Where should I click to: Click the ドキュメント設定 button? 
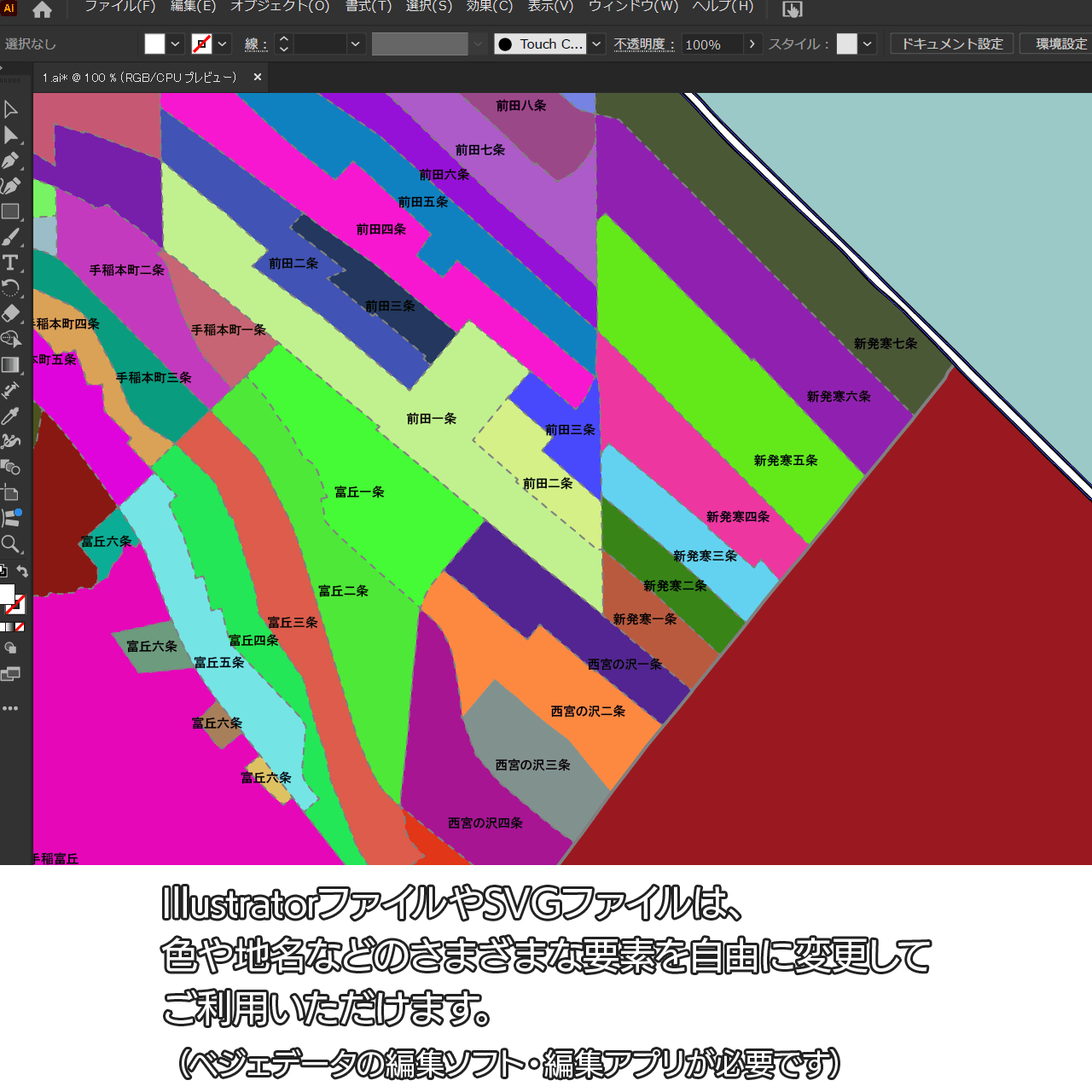tap(952, 44)
